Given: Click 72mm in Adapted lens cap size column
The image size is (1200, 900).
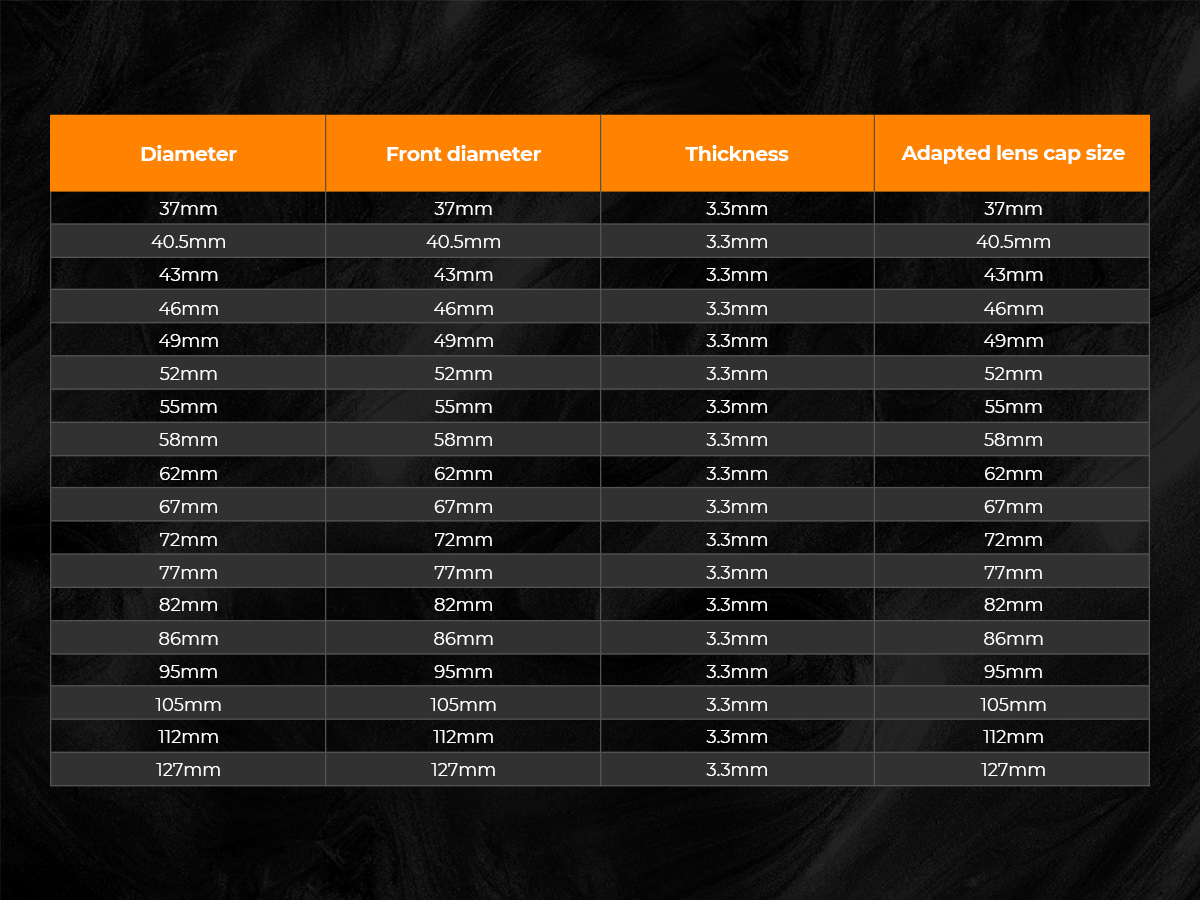Looking at the screenshot, I should (x=1013, y=539).
